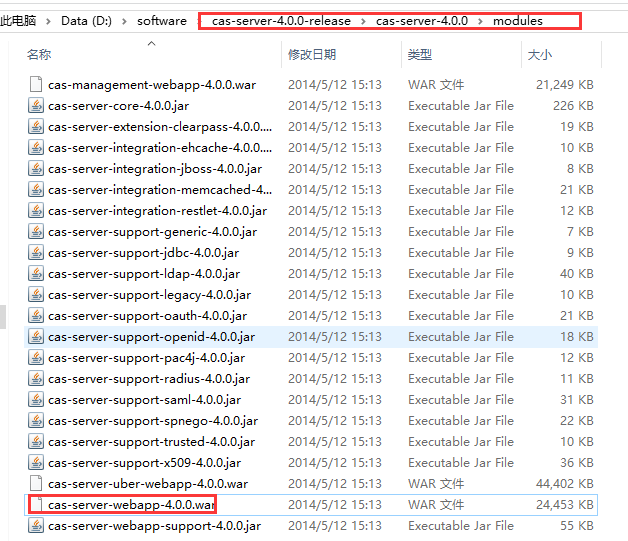Go to 此电脑 in the address bar
628x541 pixels.
click(x=18, y=20)
